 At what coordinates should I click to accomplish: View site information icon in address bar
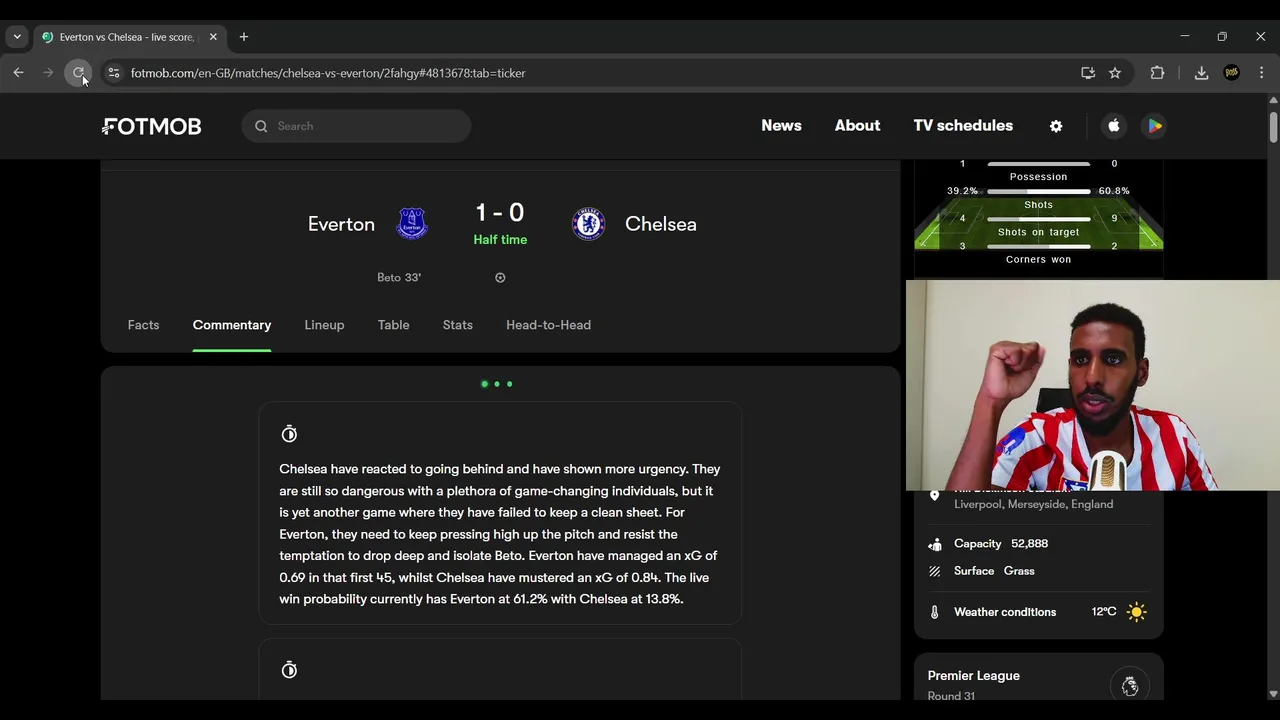pyautogui.click(x=113, y=73)
